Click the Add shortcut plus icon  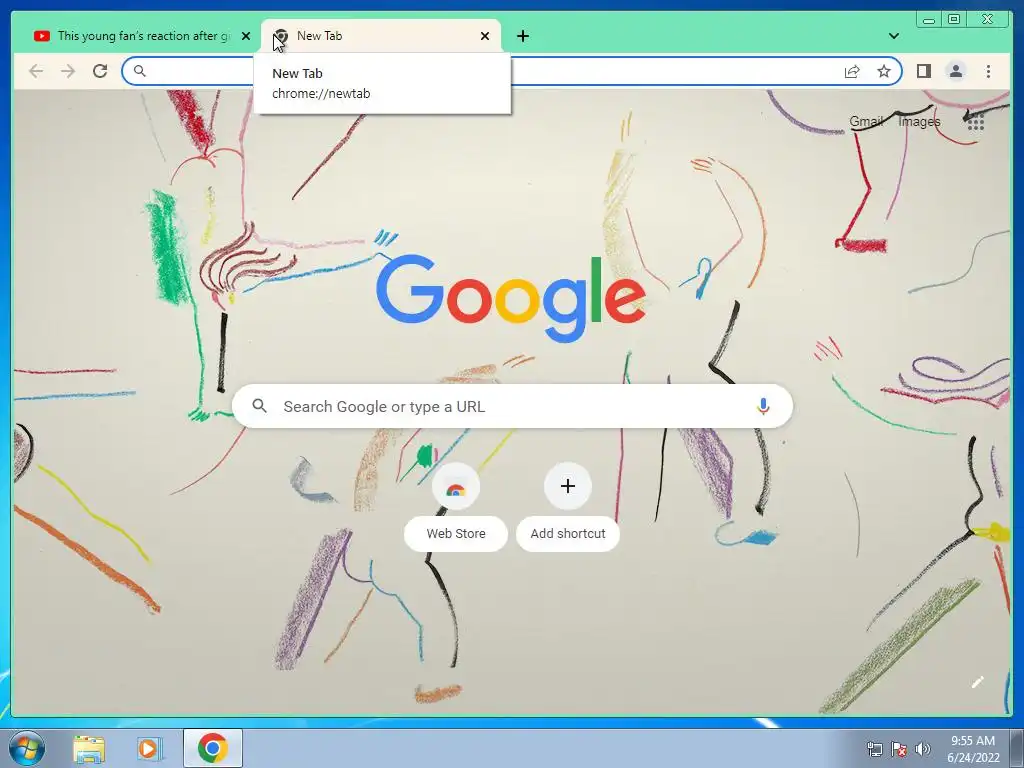point(568,487)
